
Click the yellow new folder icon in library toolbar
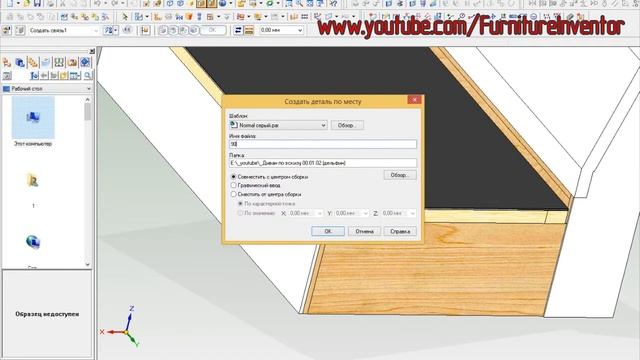[x=64, y=76]
